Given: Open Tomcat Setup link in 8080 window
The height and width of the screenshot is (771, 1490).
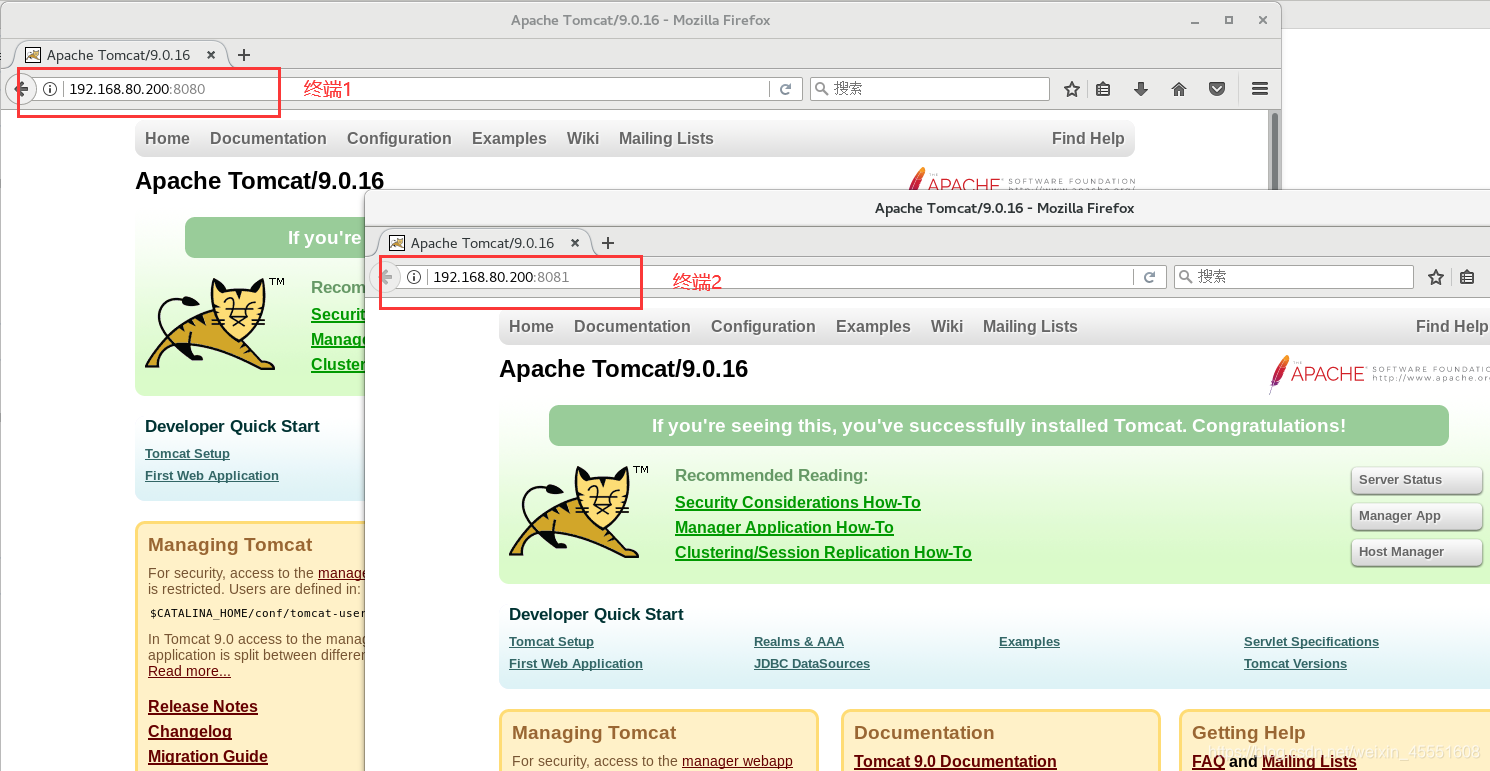Looking at the screenshot, I should click(x=187, y=454).
